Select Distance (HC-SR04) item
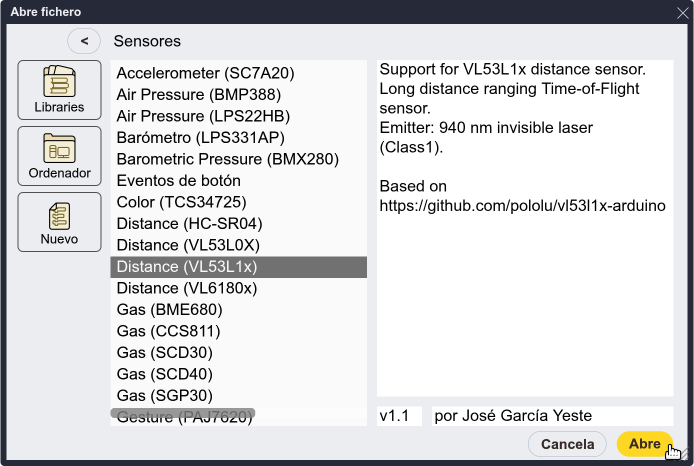The image size is (694, 466). point(239,223)
